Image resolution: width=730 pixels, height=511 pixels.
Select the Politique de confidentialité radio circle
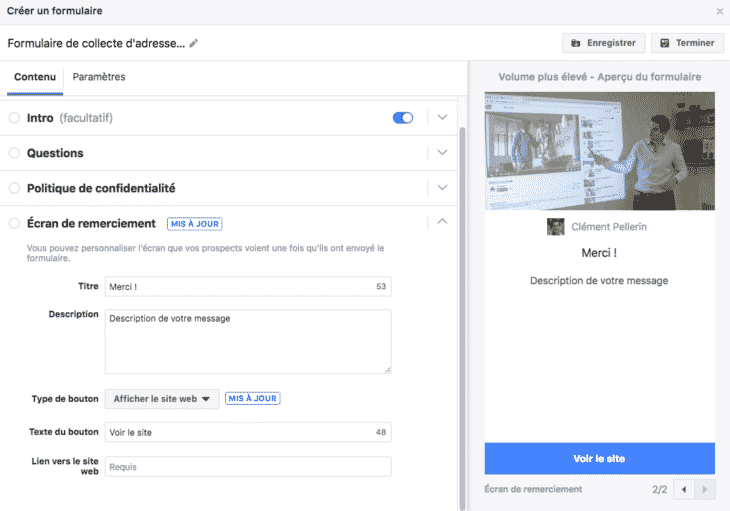click(x=14, y=188)
